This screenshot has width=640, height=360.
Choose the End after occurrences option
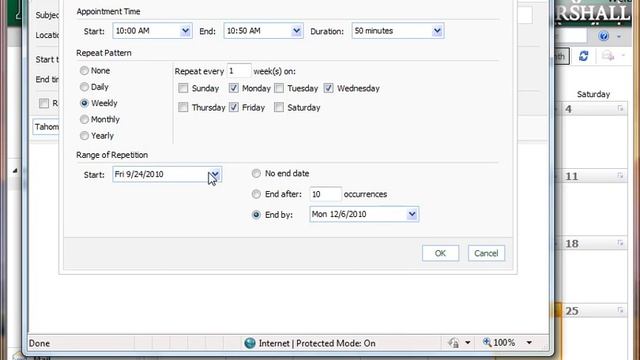(x=256, y=194)
